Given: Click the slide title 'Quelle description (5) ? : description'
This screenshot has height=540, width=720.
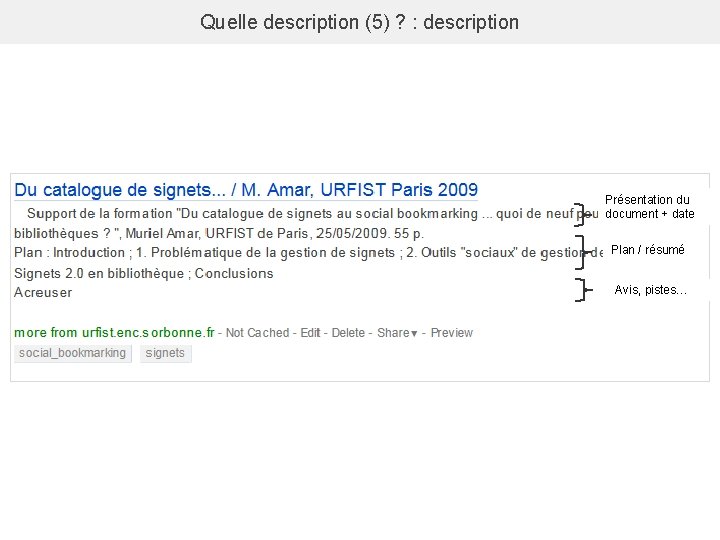Looking at the screenshot, I should click(360, 22).
